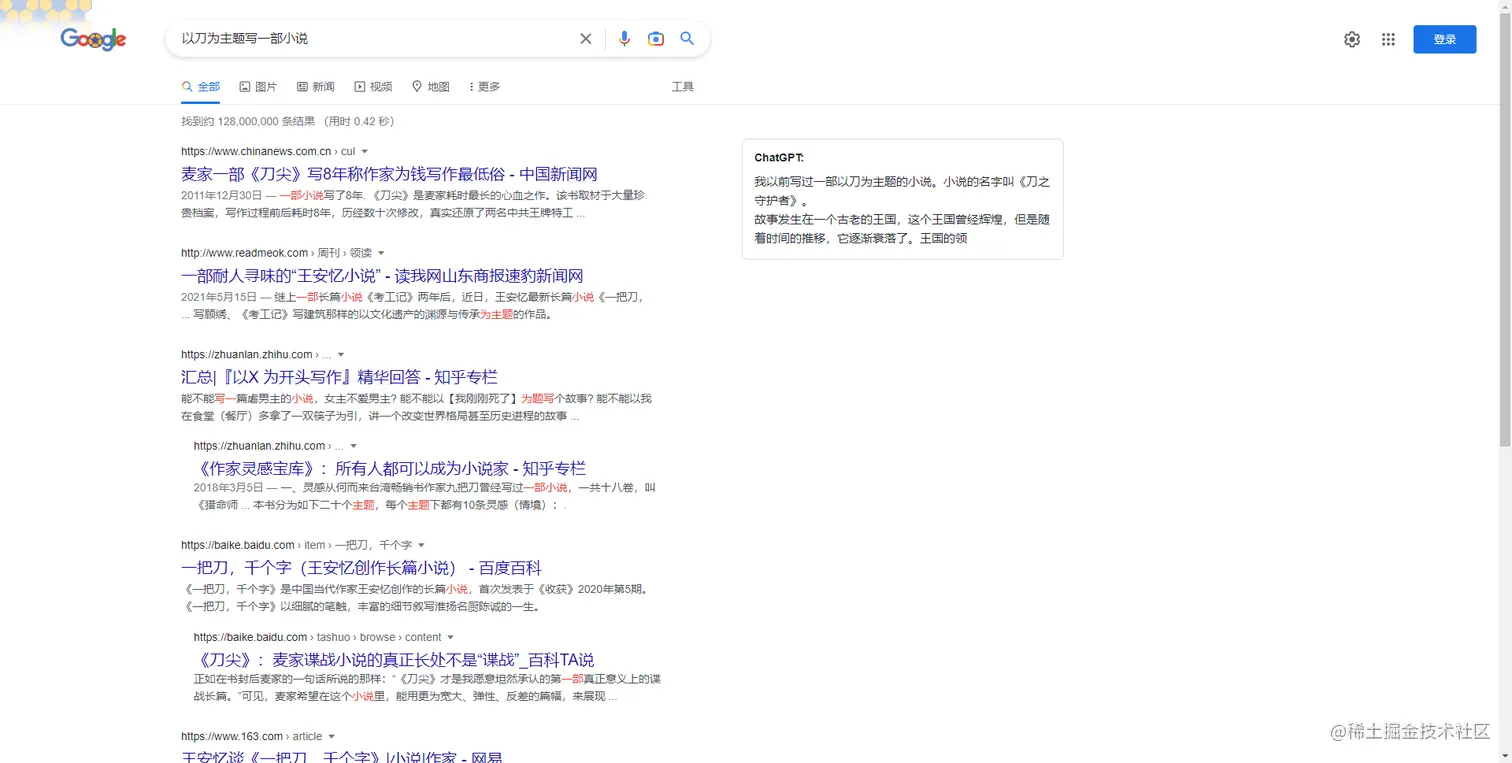Click the Google logo
The image size is (1512, 763).
point(93,39)
